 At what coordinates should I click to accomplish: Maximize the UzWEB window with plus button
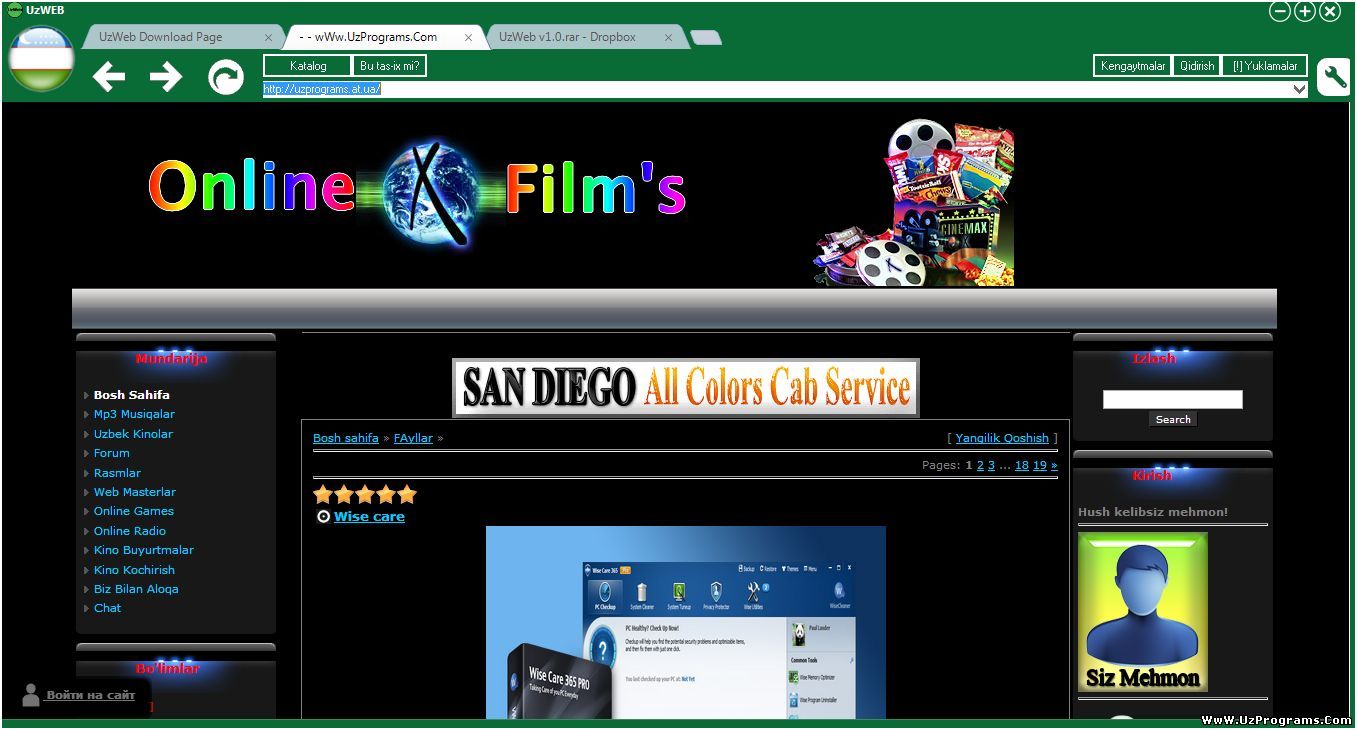[1305, 11]
